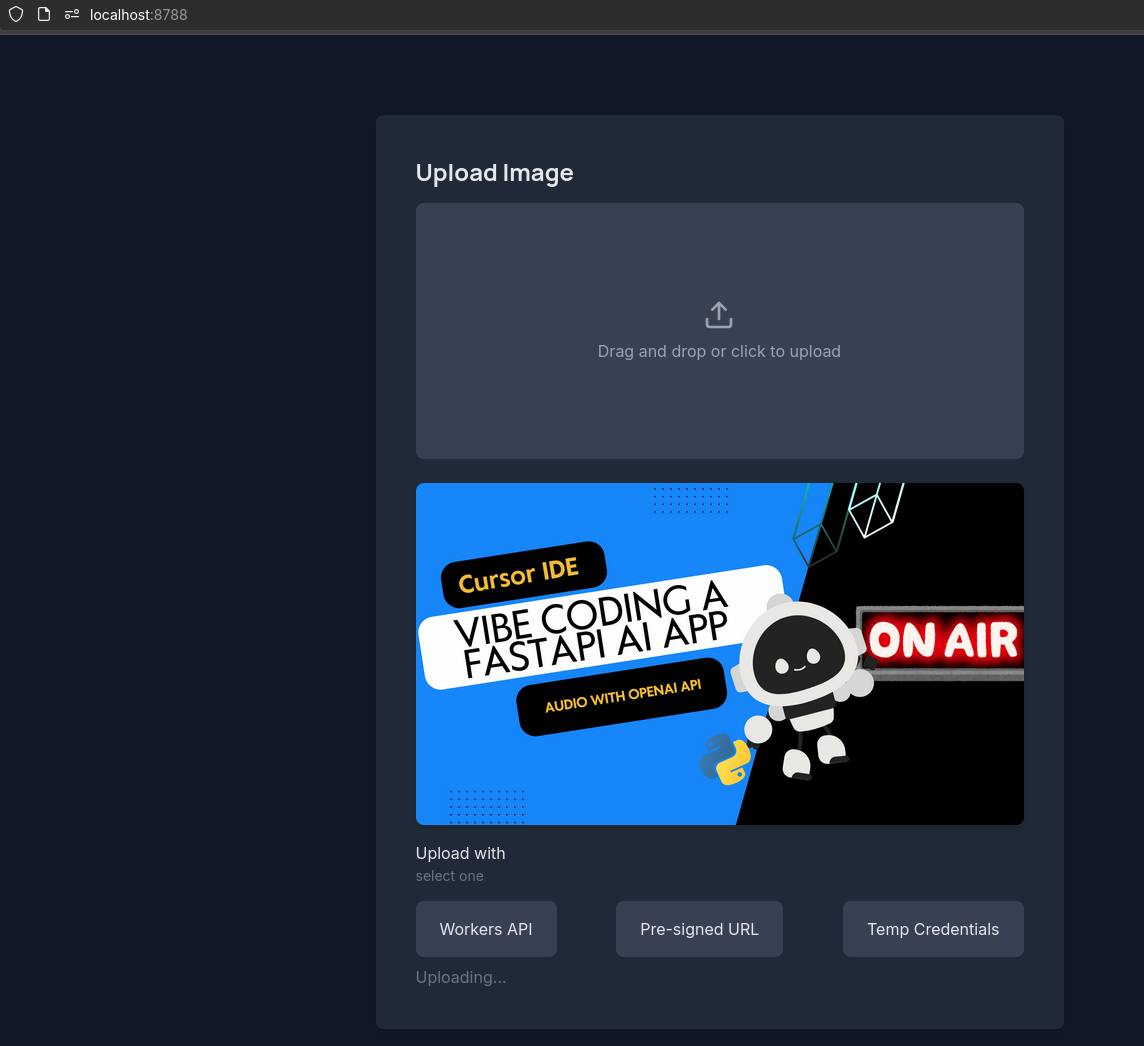The image size is (1144, 1046).
Task: Click the localhost:8788 address bar
Action: point(139,15)
